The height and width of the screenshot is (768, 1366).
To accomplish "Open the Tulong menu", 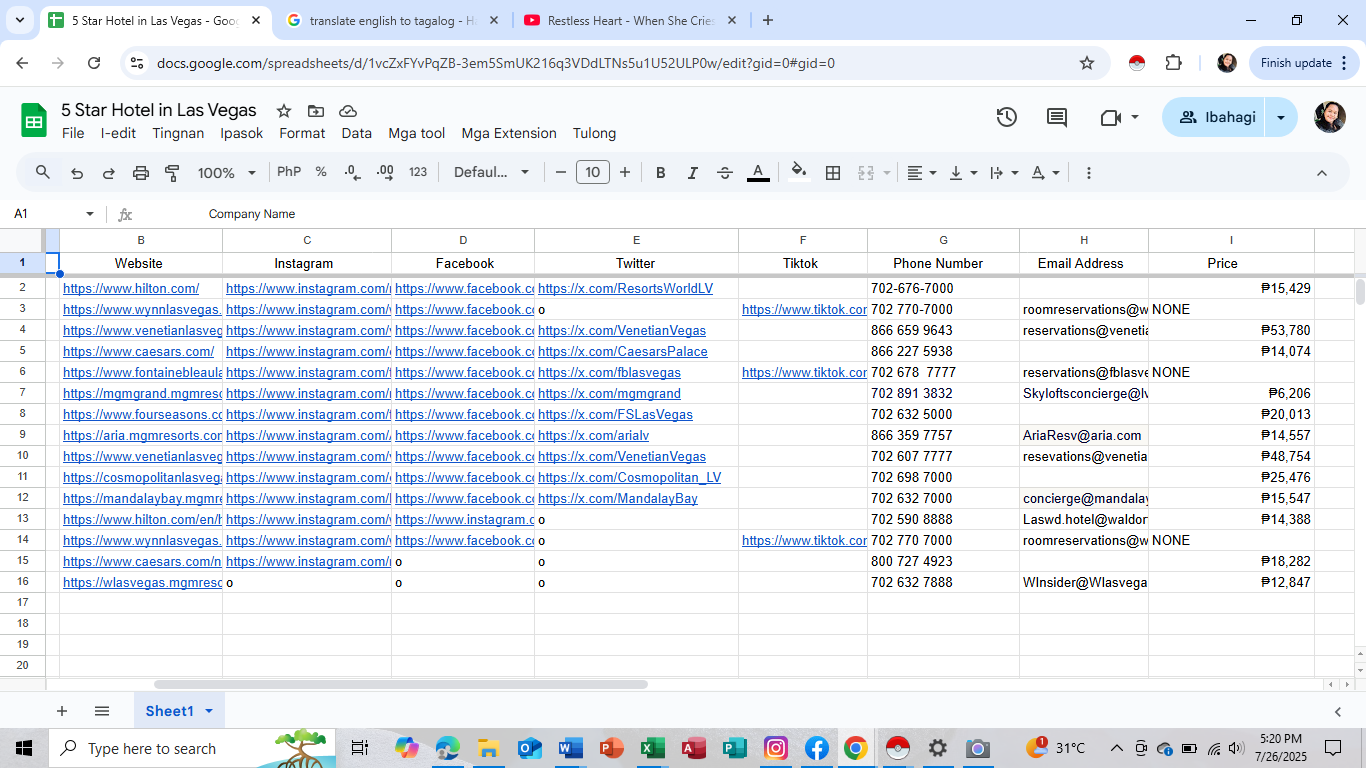I will (594, 133).
